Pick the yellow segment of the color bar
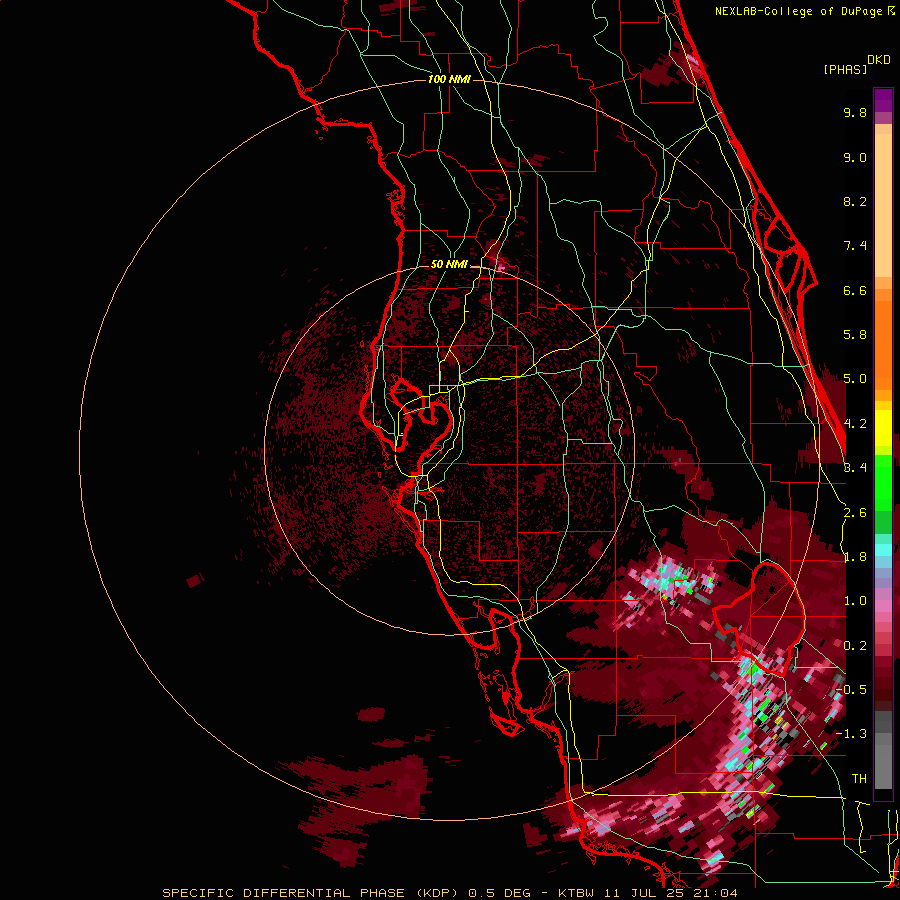 tap(883, 428)
